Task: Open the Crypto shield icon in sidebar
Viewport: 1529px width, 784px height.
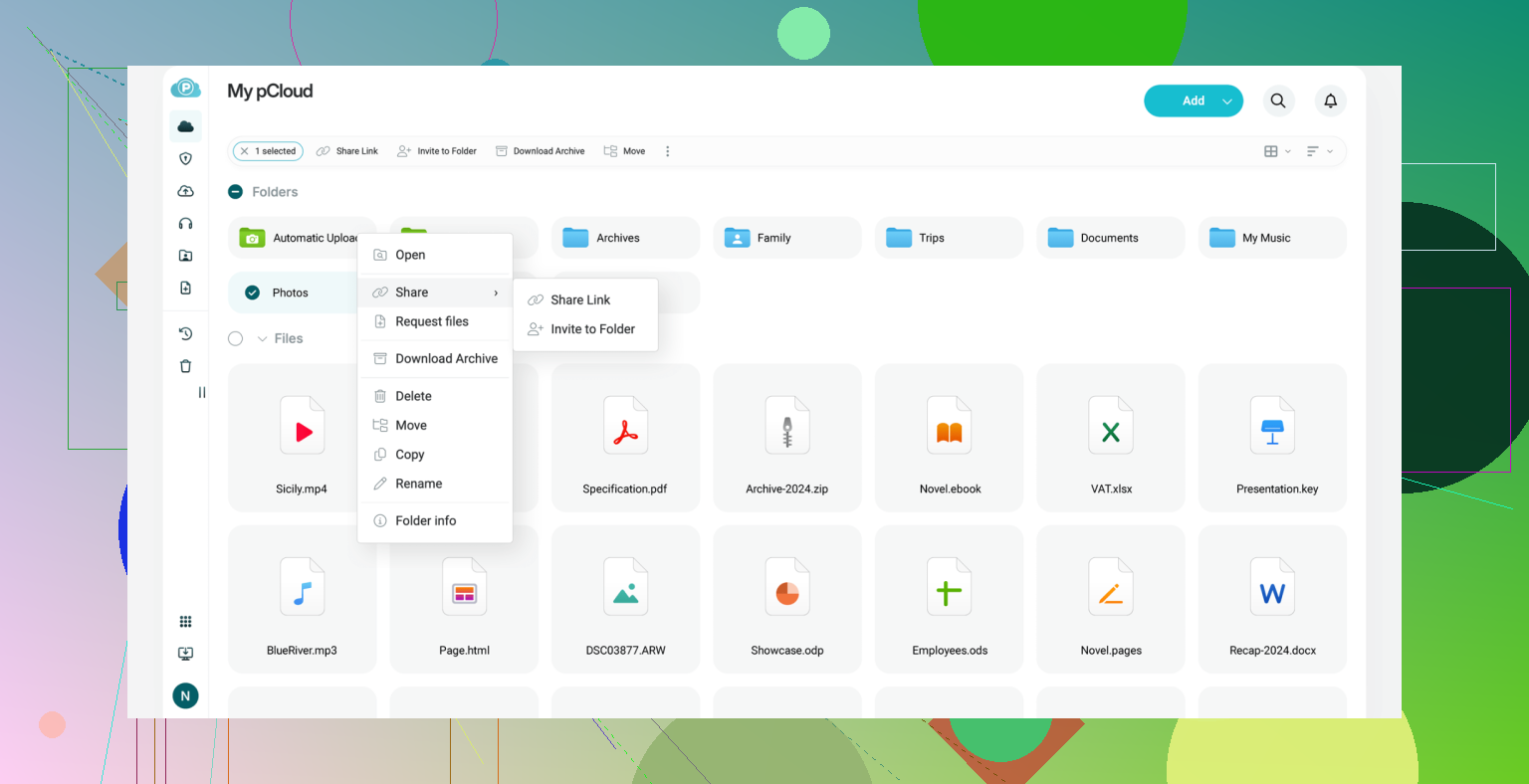Action: pos(185,159)
